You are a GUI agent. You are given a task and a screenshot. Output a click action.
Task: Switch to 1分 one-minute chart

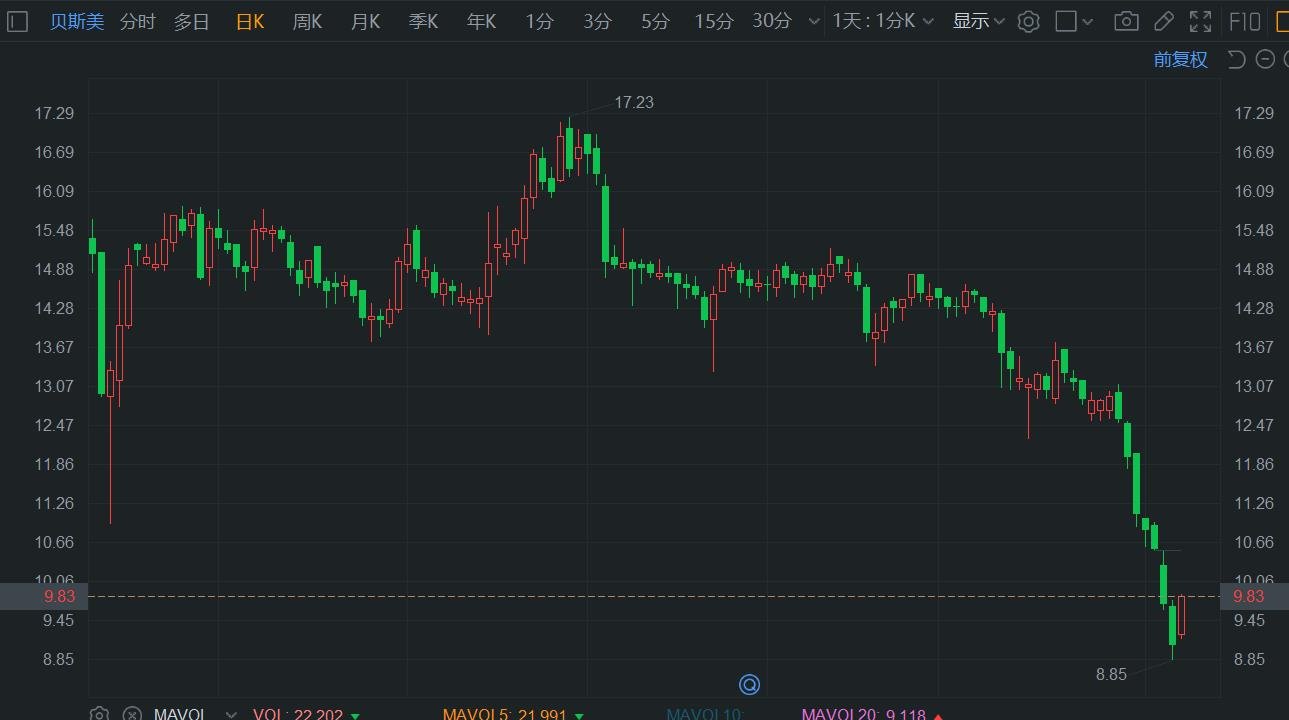pos(540,21)
